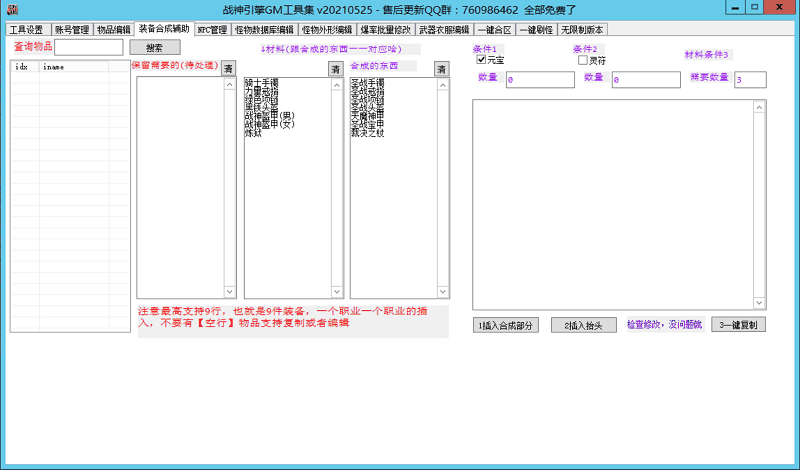Viewport: 800px width, 470px height.
Task: Click the 1插入合成部分 button
Action: [508, 325]
